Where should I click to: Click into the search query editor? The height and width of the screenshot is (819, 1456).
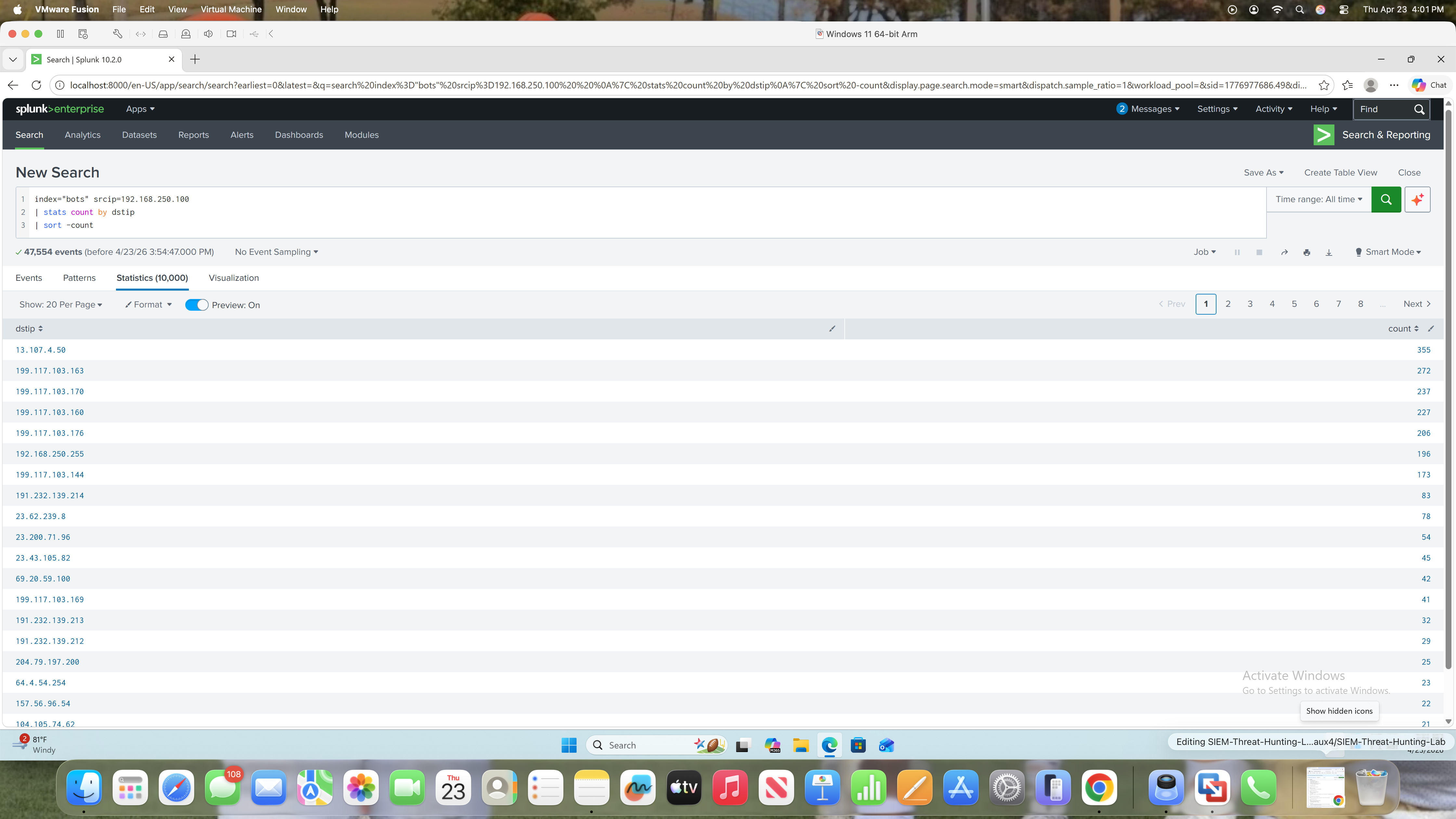tap(641, 213)
